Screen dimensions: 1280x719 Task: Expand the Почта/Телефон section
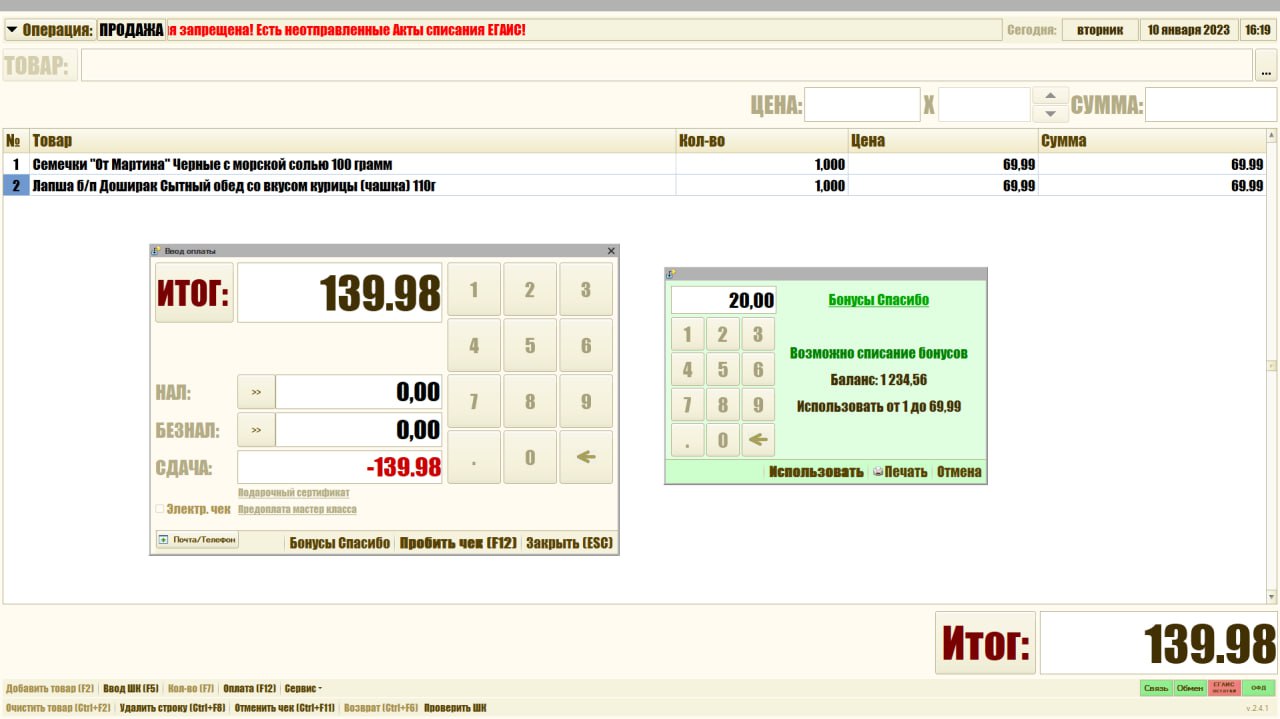(x=163, y=540)
